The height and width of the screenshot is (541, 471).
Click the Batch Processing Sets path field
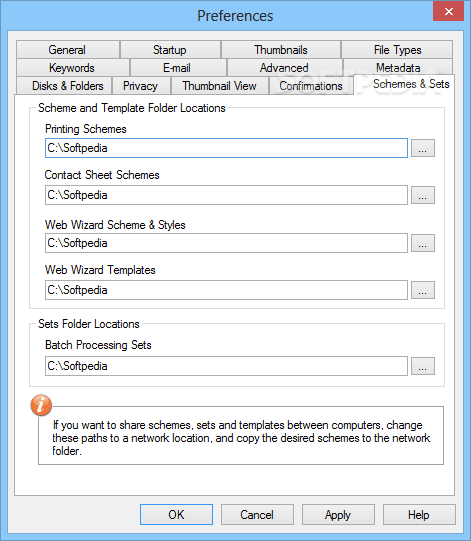pyautogui.click(x=226, y=366)
